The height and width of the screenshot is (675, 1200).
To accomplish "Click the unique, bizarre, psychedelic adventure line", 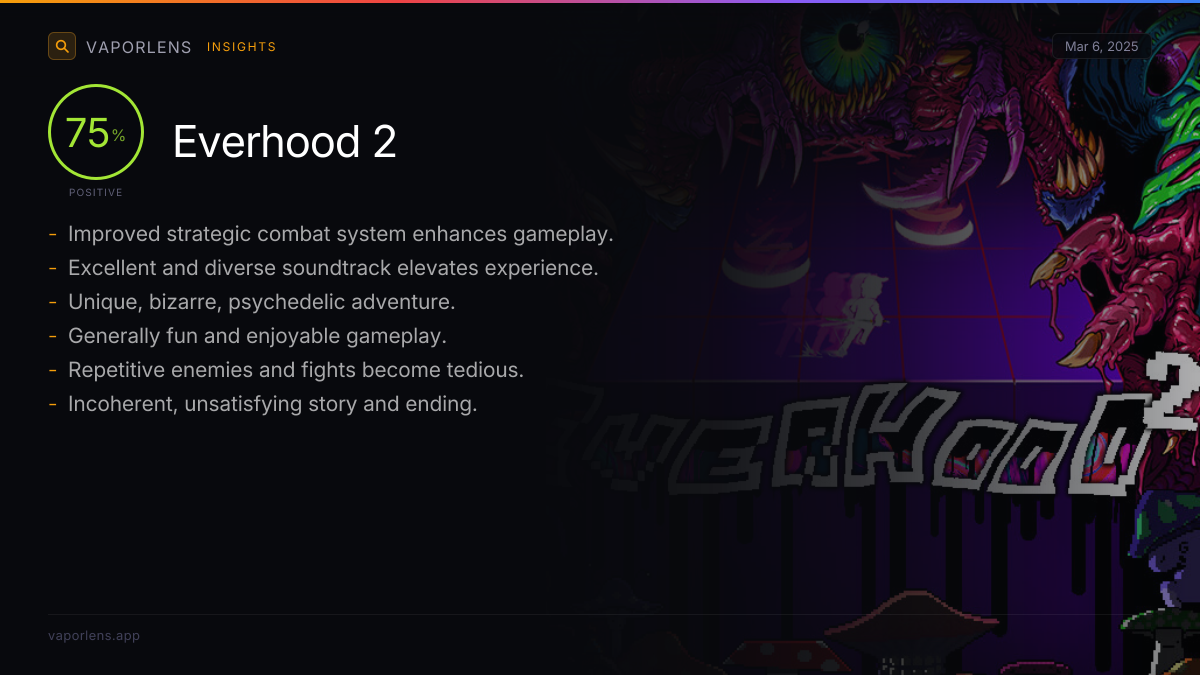I will tap(262, 302).
